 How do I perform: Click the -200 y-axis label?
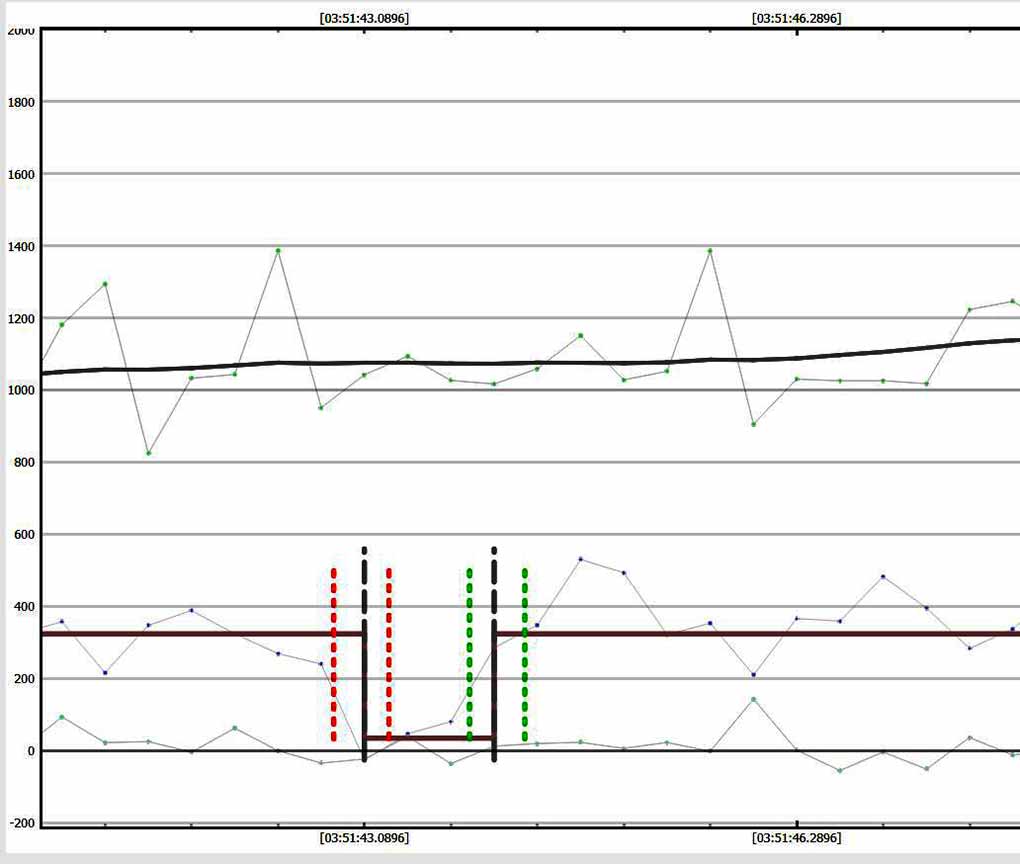click(21, 823)
